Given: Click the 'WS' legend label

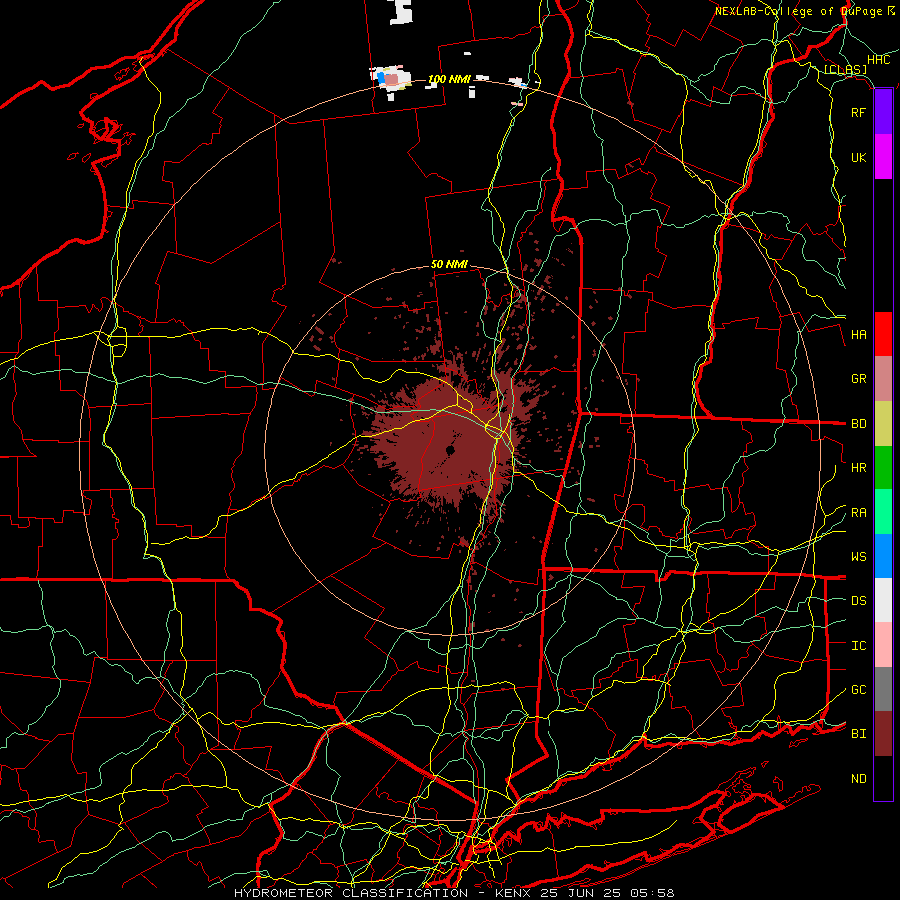Looking at the screenshot, I should pyautogui.click(x=859, y=557).
